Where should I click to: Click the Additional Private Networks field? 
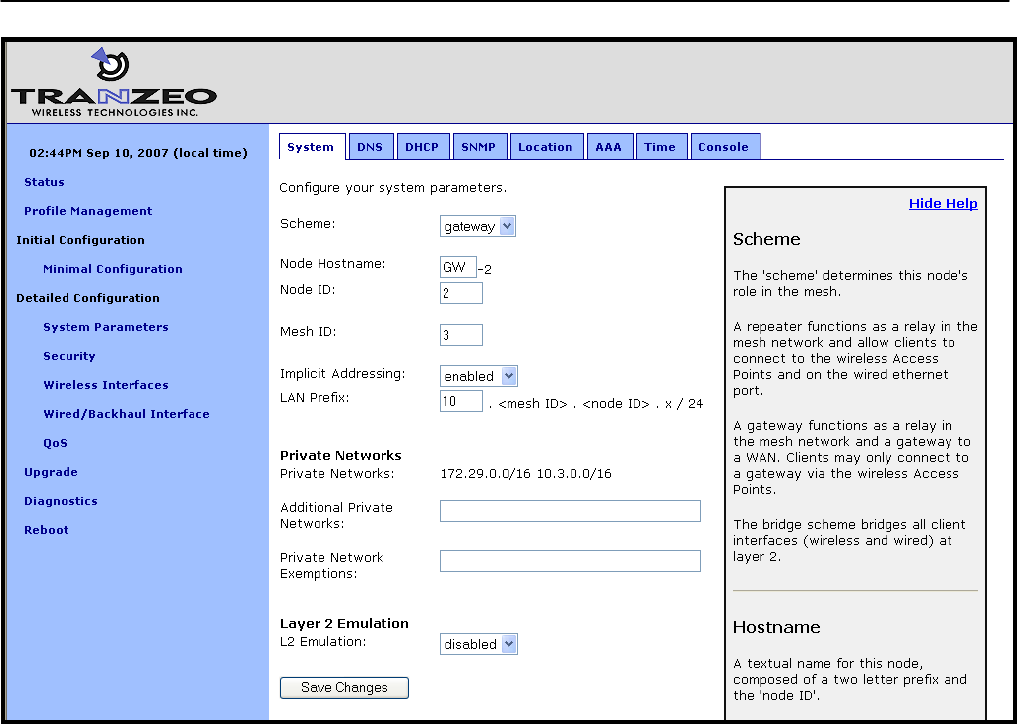570,511
